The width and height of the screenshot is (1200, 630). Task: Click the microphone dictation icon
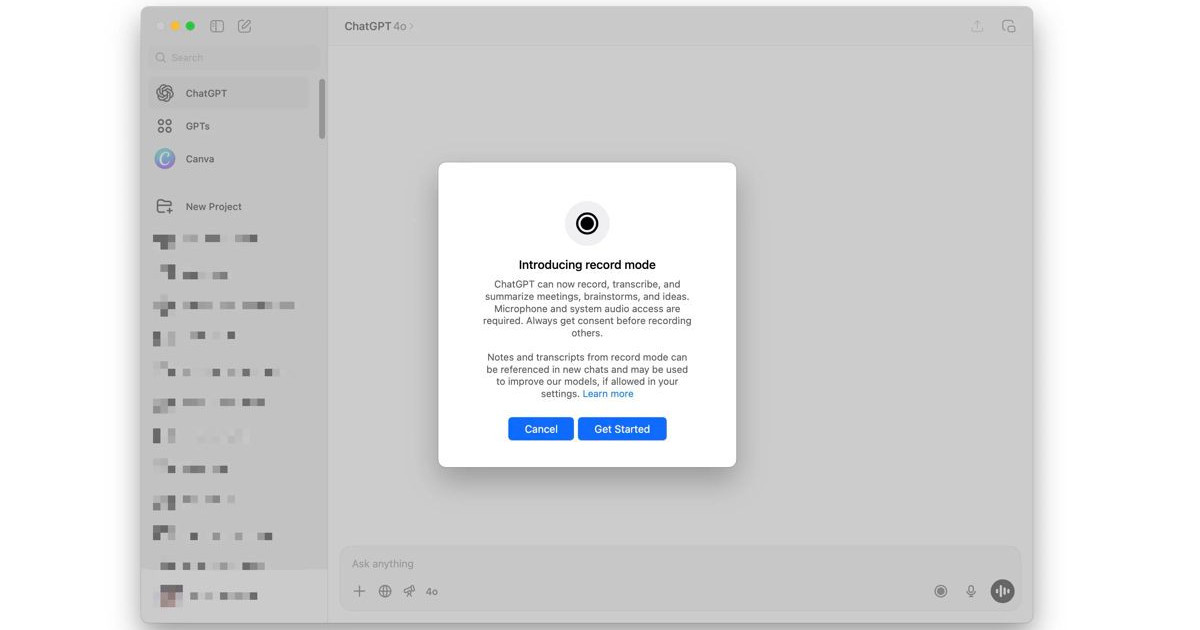(971, 591)
